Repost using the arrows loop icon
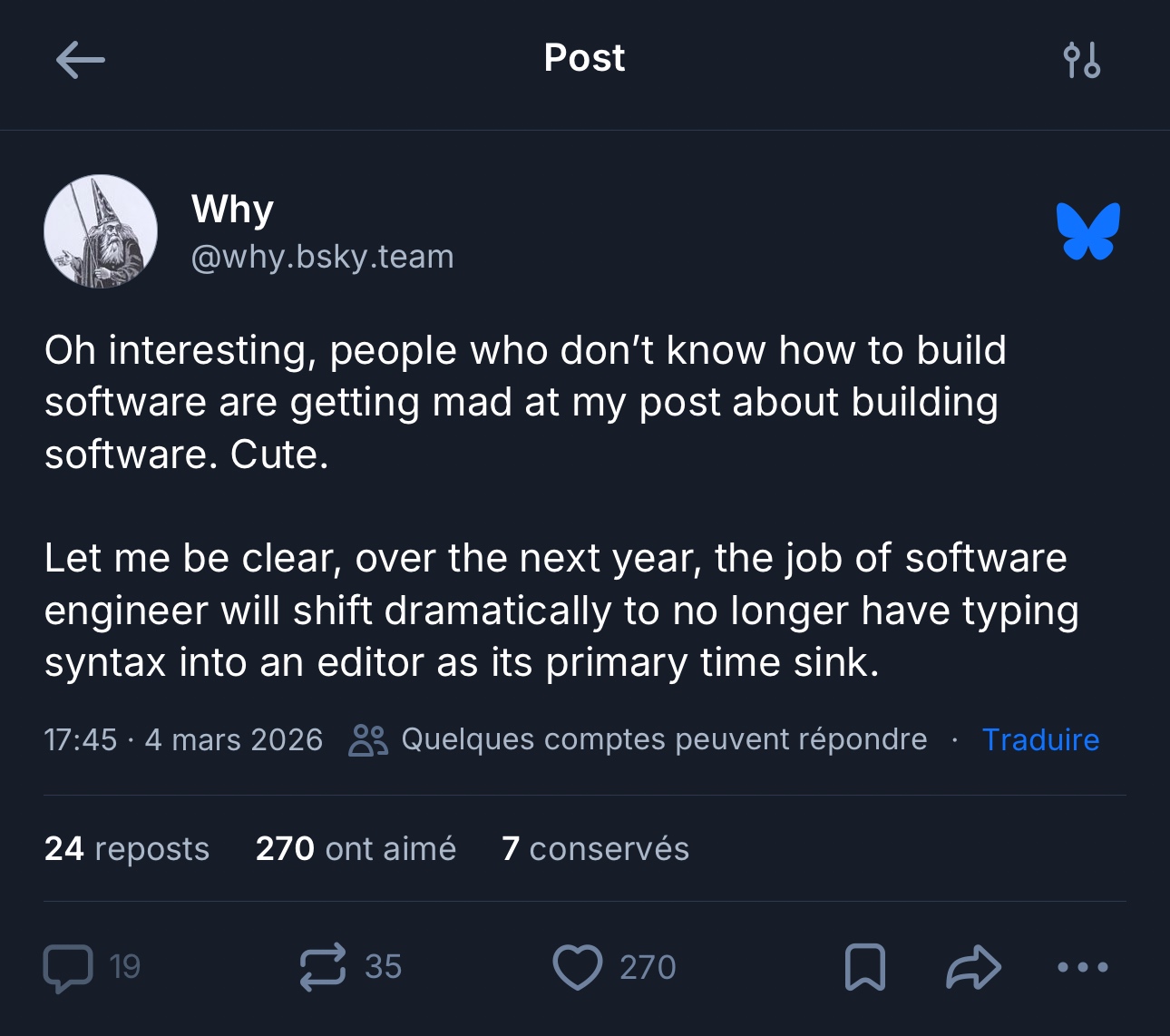This screenshot has width=1170, height=1036. [x=323, y=967]
